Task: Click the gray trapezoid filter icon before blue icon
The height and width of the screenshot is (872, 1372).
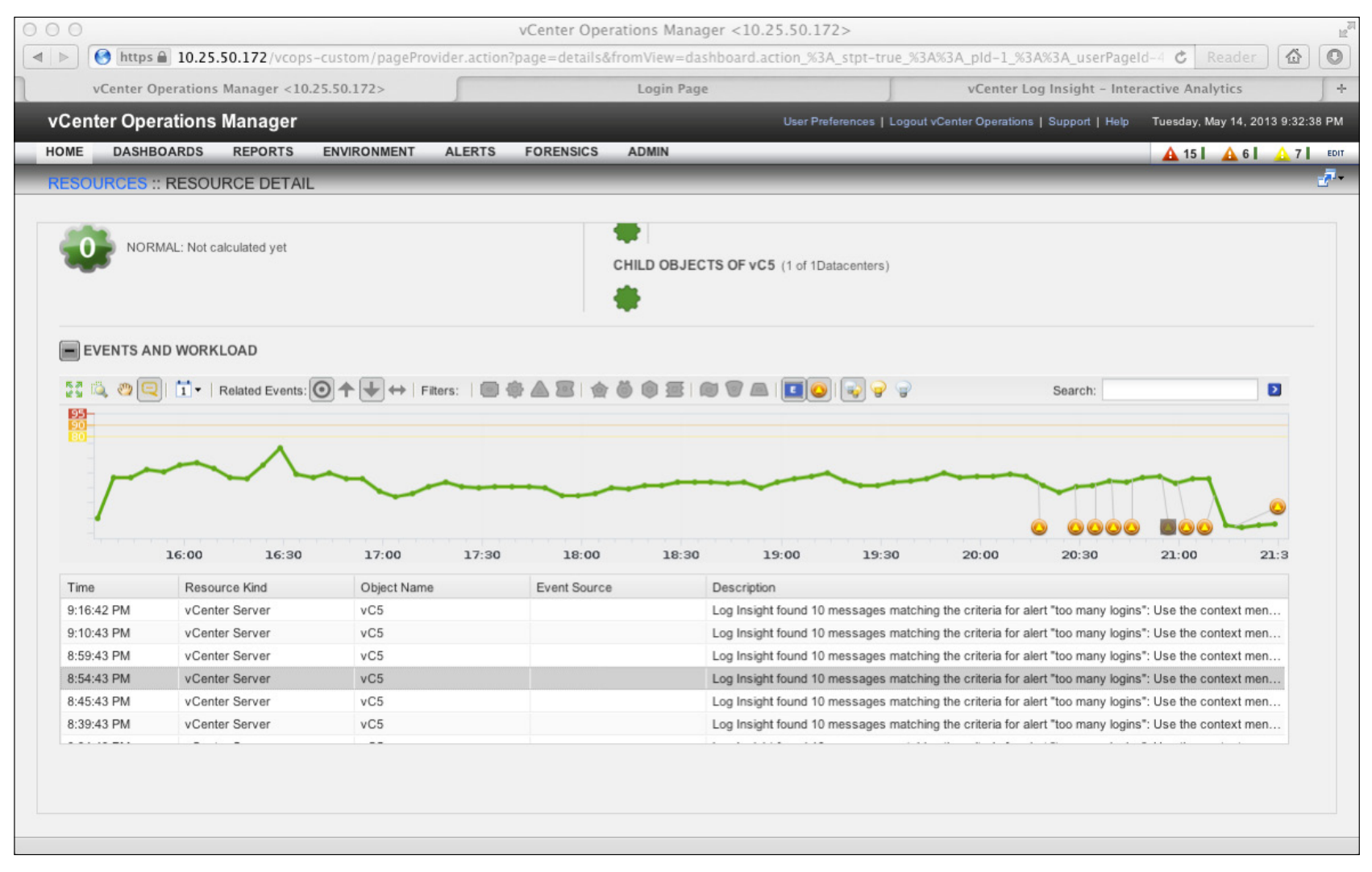Action: tap(759, 390)
